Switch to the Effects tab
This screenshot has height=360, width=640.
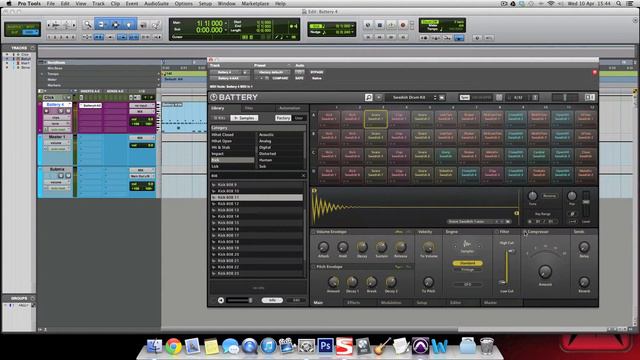click(353, 303)
